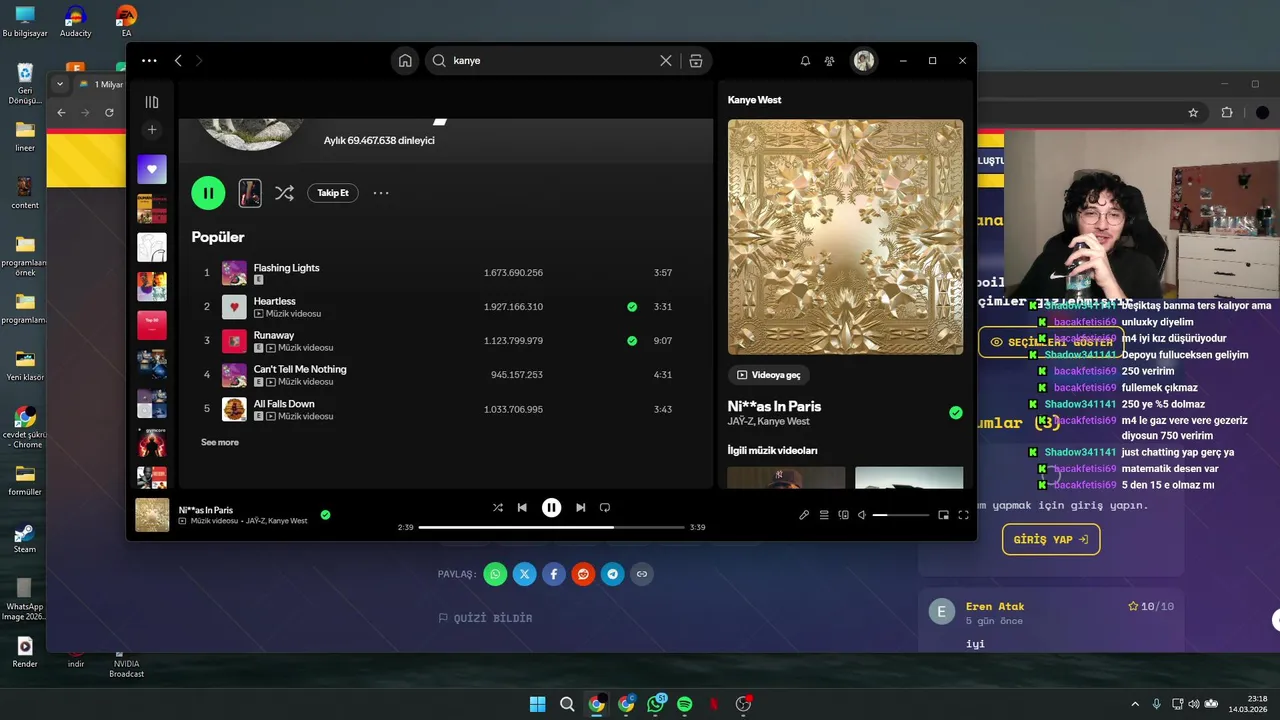The width and height of the screenshot is (1280, 720).
Task: Open Friend Activity icon
Action: (x=830, y=61)
